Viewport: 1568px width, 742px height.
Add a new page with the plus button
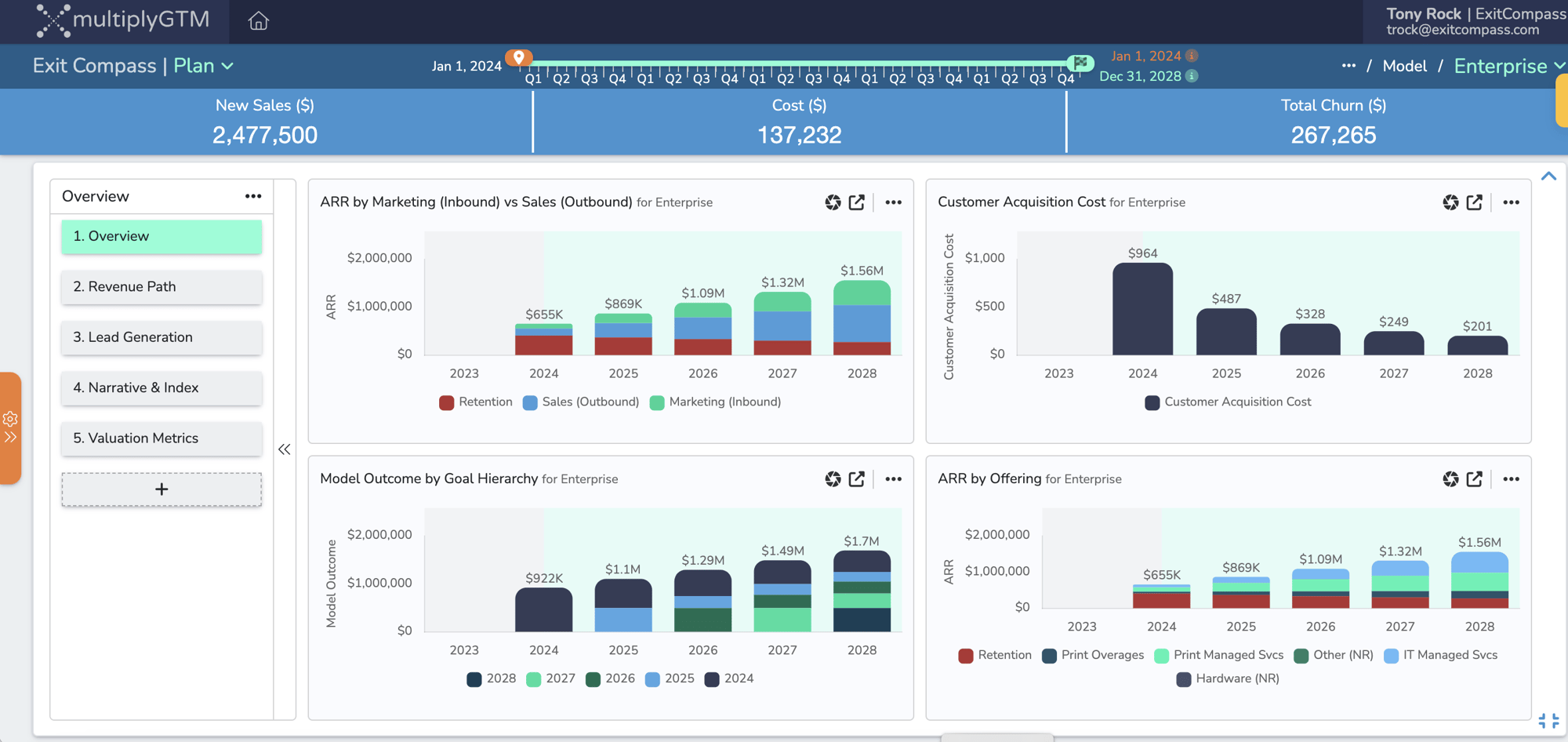pos(162,489)
